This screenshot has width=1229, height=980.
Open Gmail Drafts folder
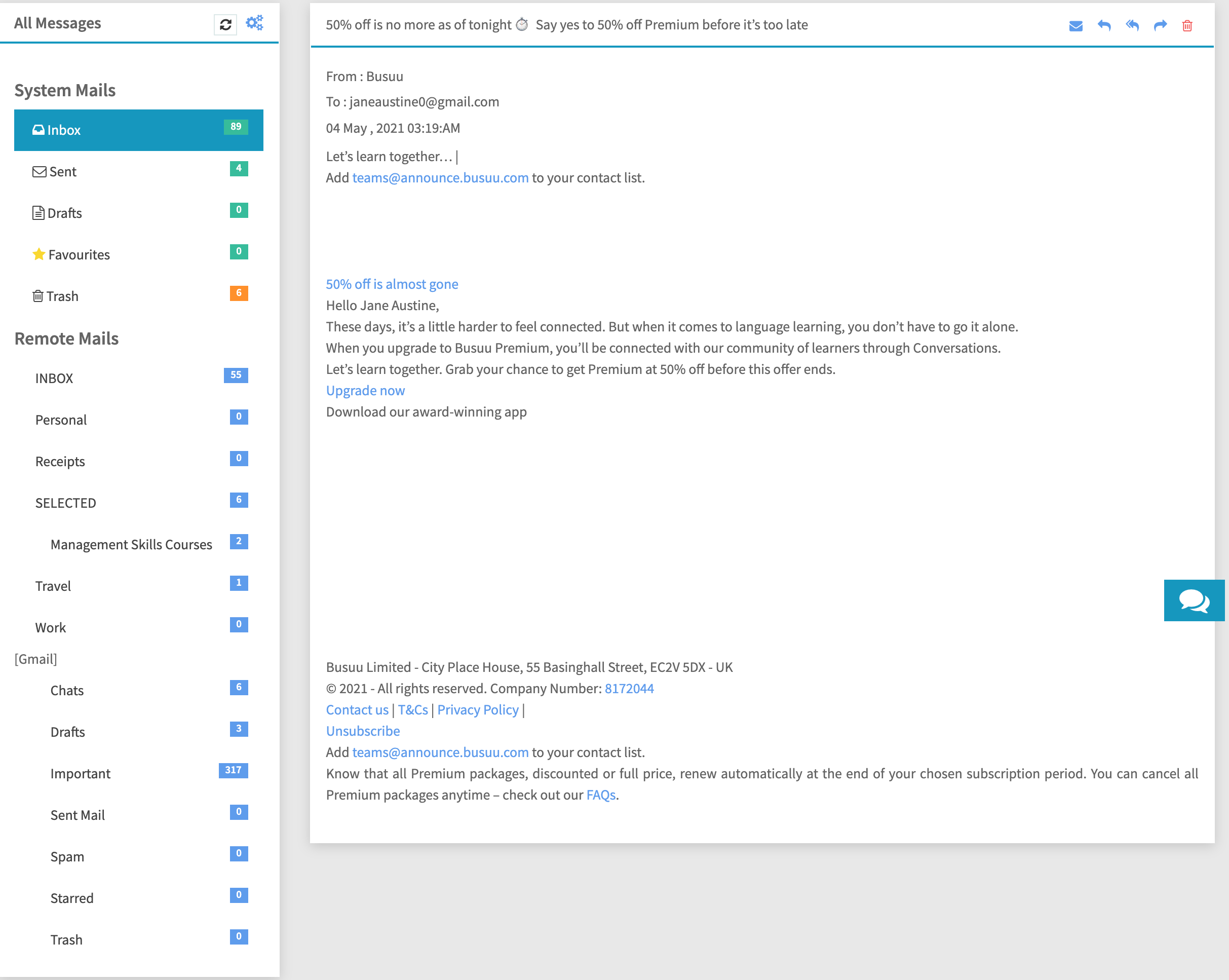(138, 733)
